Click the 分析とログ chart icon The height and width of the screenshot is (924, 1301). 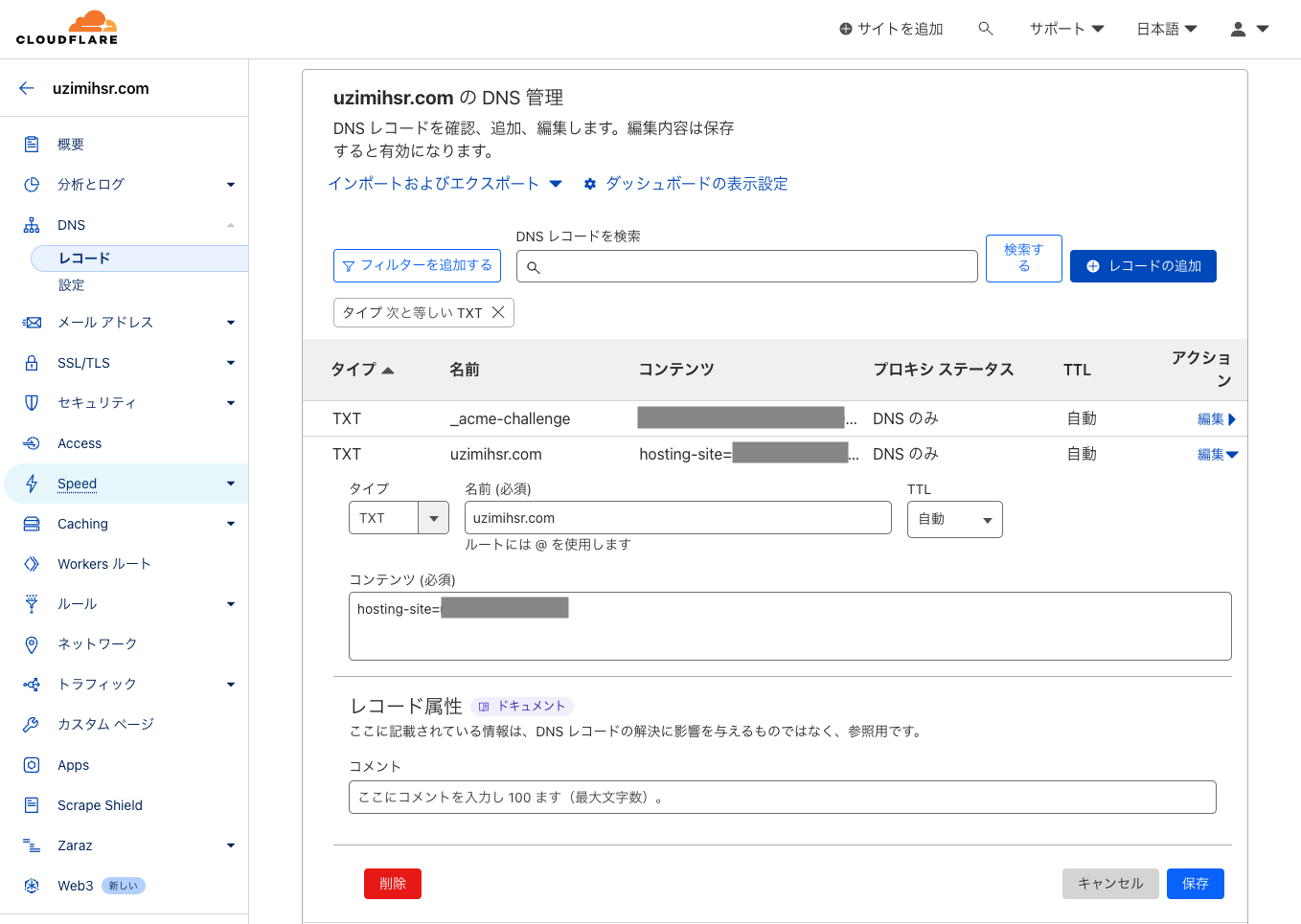(32, 185)
